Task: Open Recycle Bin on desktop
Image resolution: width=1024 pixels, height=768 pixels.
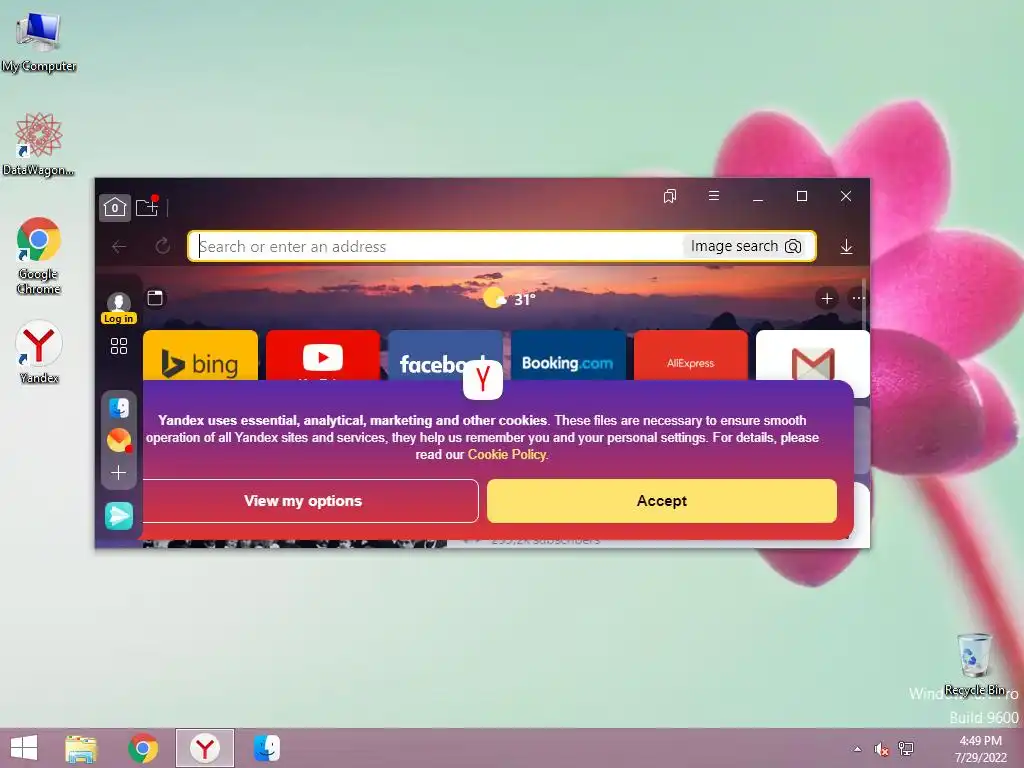Action: pos(974,663)
